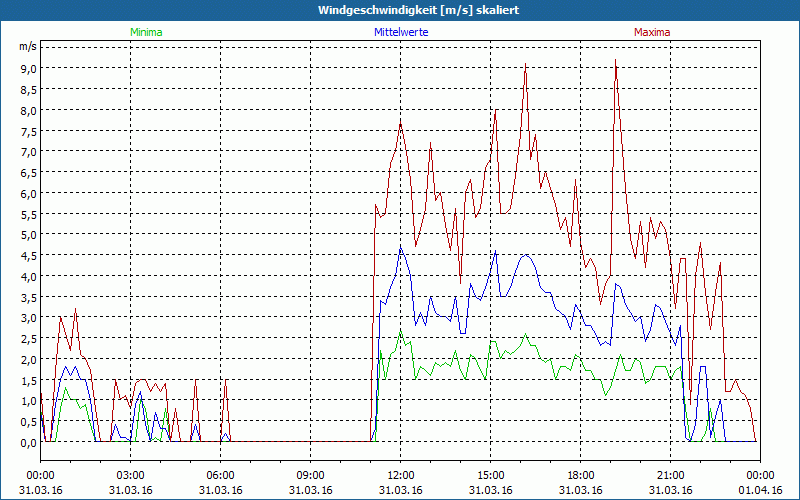The width and height of the screenshot is (800, 500).
Task: Click the 5,5 y-axis value
Action: [29, 214]
